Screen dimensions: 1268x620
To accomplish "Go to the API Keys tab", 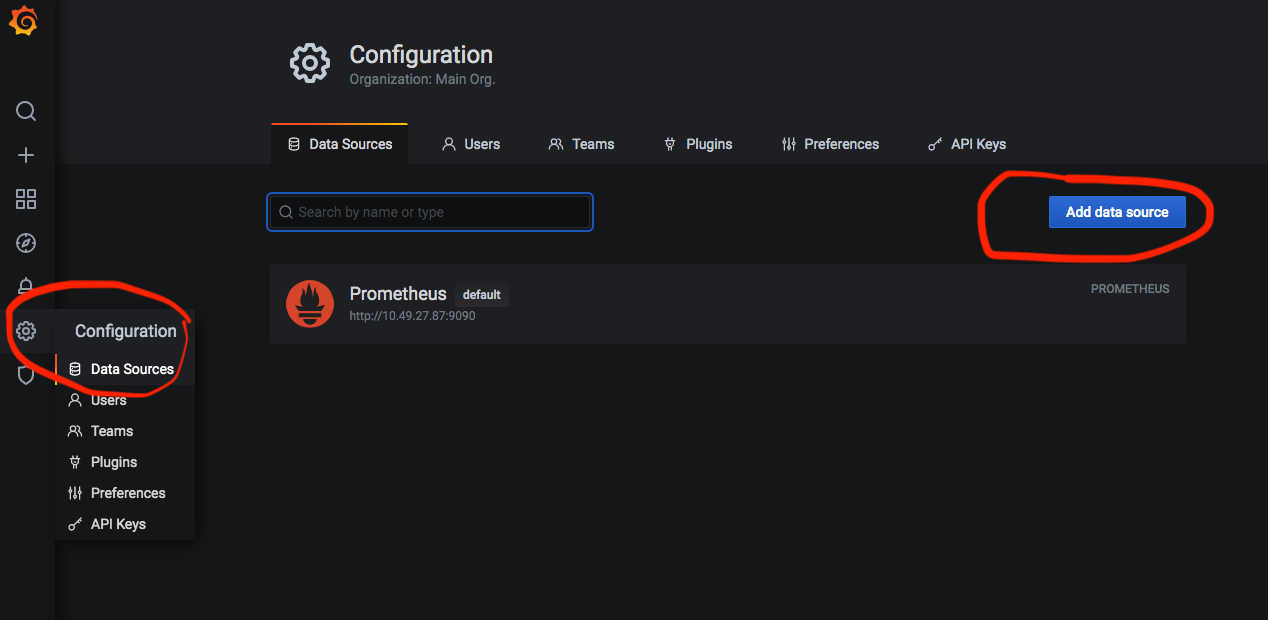I will coord(967,144).
